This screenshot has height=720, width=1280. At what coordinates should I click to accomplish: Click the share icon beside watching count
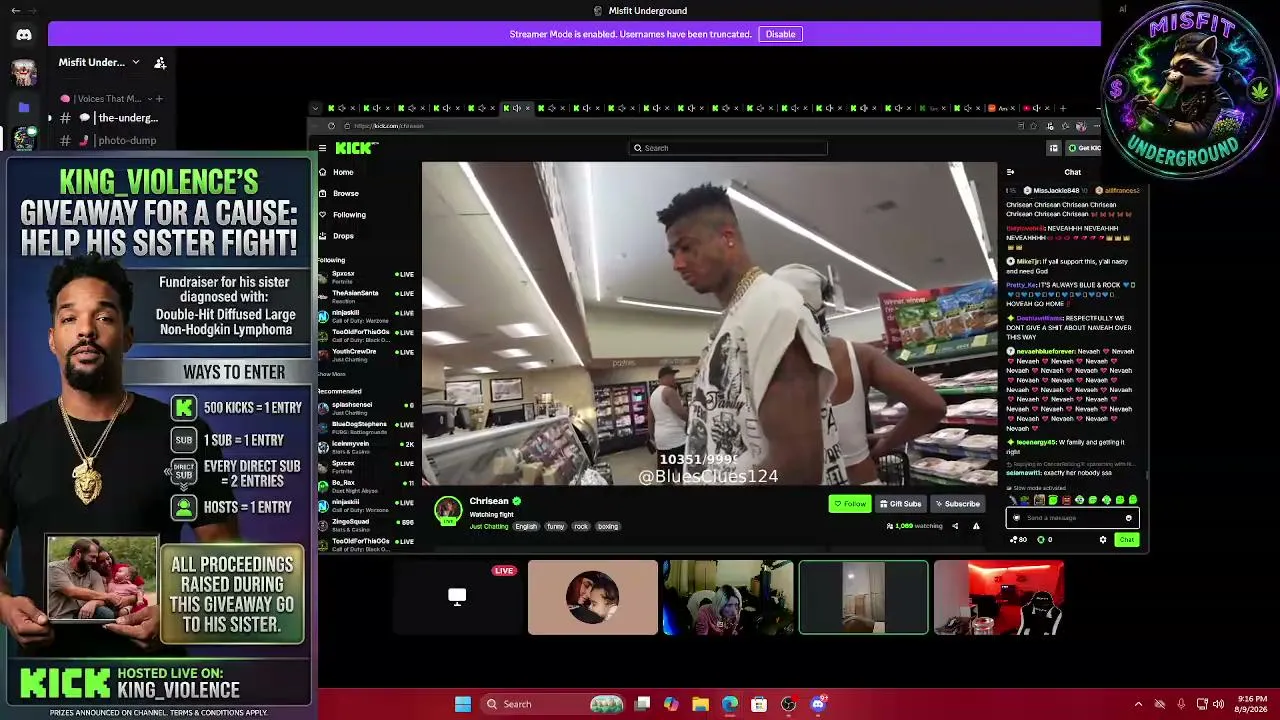955,526
